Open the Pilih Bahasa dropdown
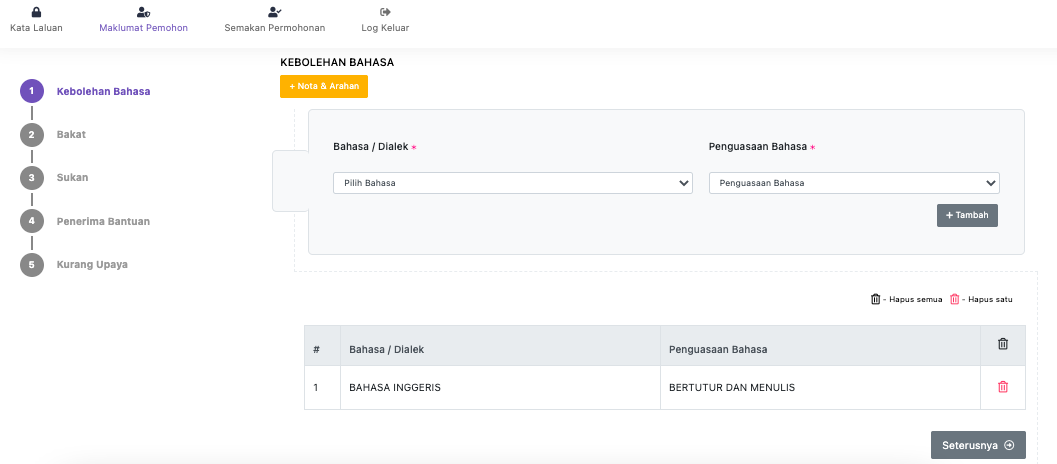 pyautogui.click(x=513, y=183)
